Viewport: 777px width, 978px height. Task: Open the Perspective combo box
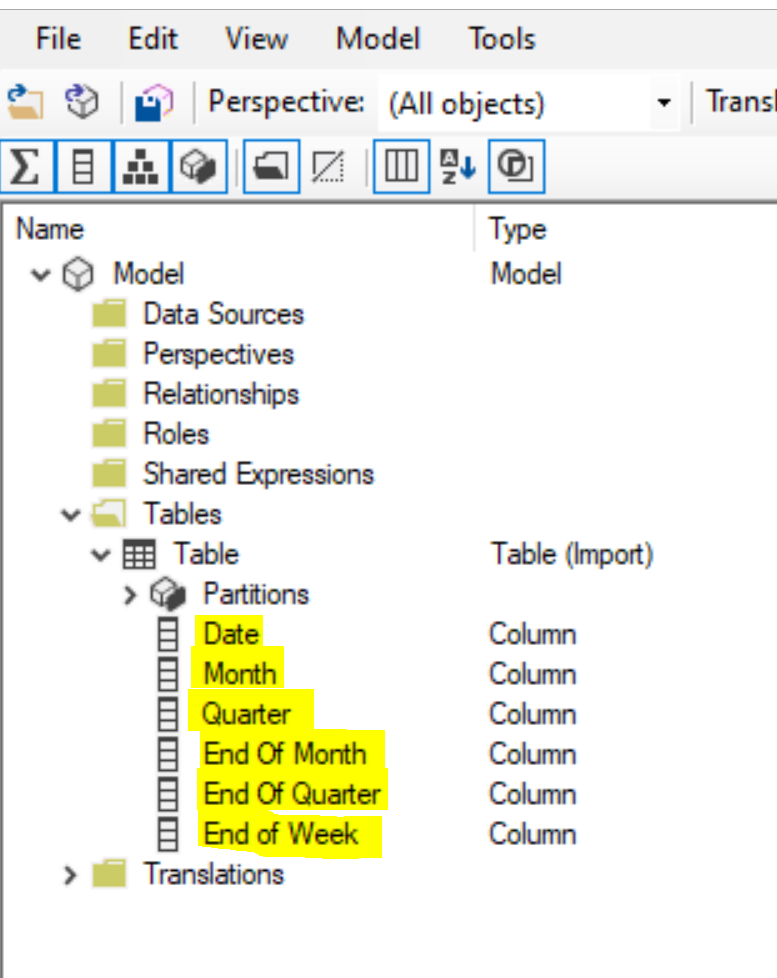pos(528,103)
